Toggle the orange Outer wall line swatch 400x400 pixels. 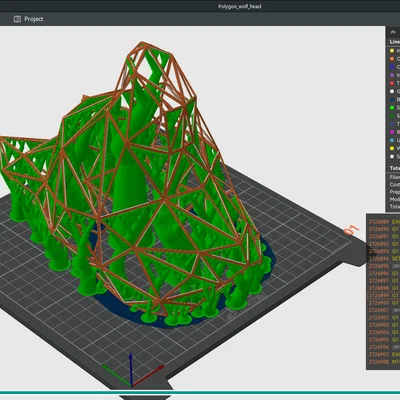click(392, 59)
